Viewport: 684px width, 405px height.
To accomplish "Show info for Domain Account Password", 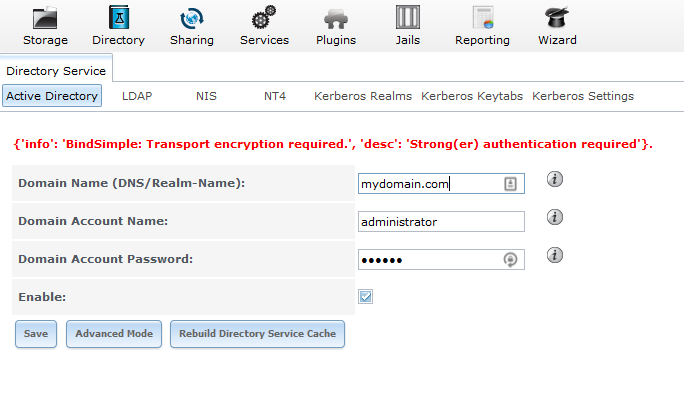I will [555, 255].
